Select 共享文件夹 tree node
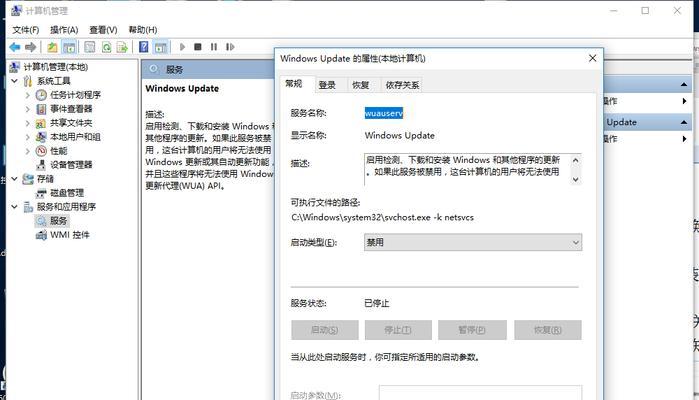The width and height of the screenshot is (699, 400). [x=71, y=123]
